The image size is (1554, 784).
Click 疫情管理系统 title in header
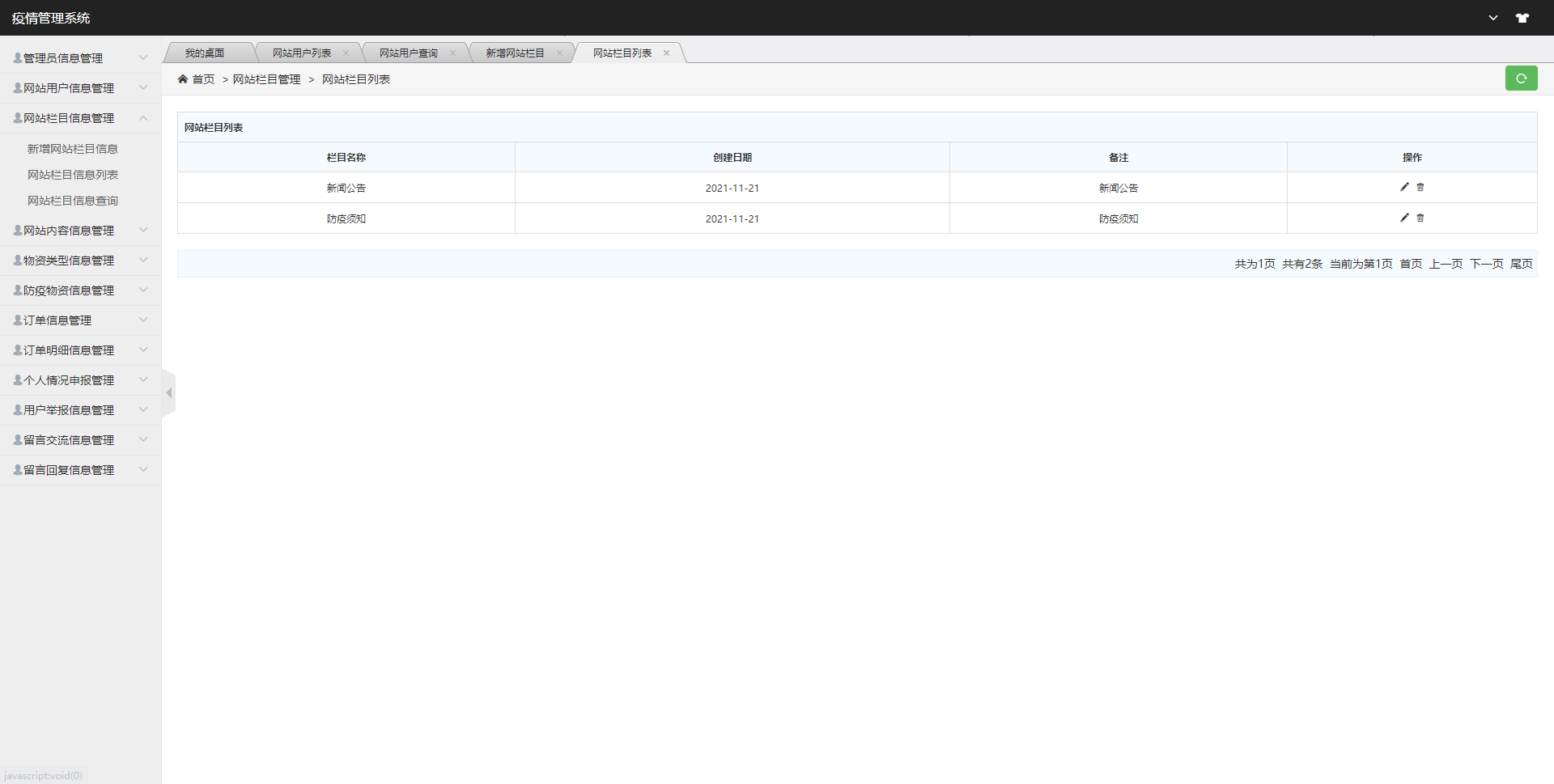tap(51, 18)
